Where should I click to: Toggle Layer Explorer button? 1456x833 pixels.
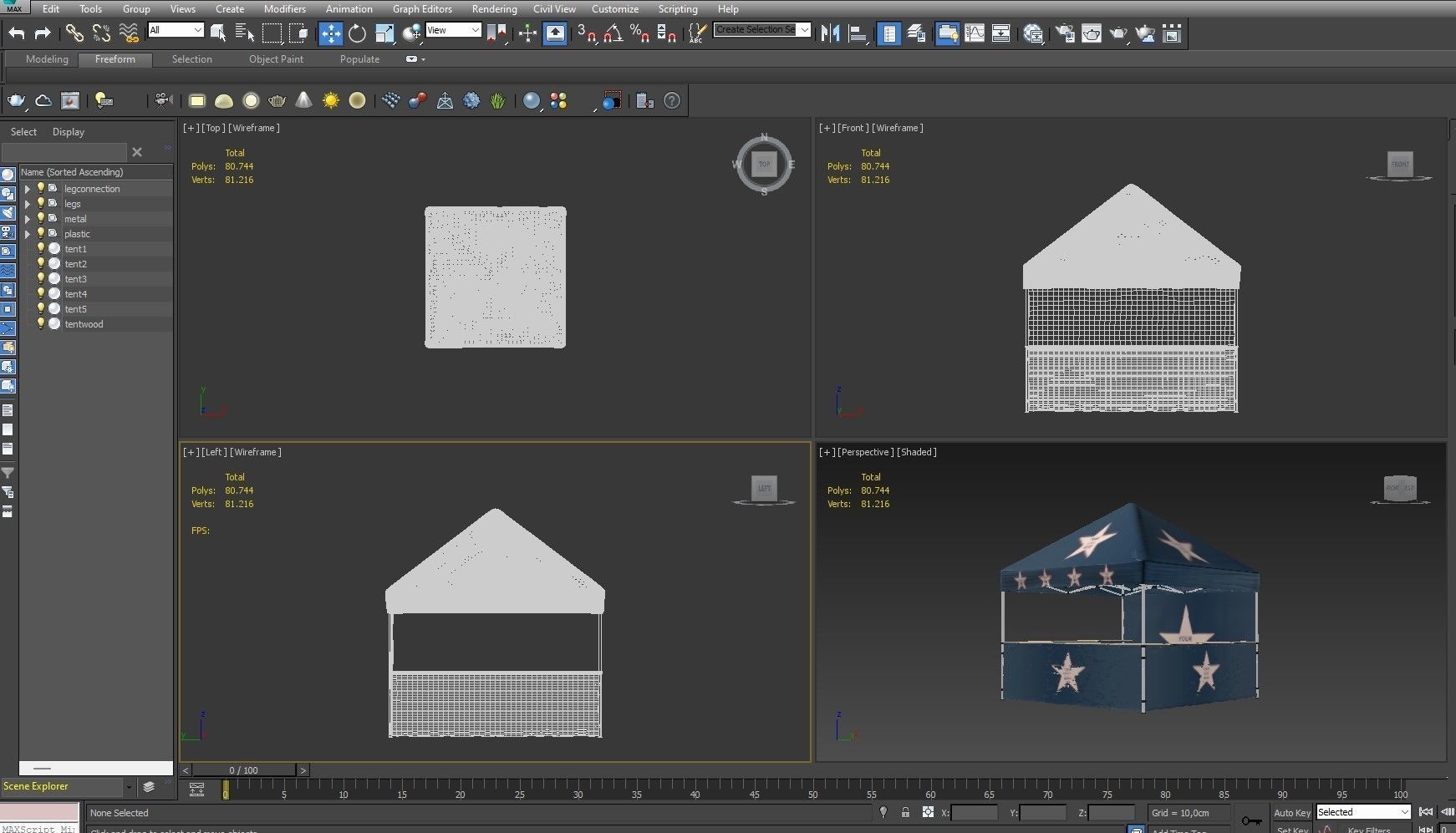(x=916, y=33)
